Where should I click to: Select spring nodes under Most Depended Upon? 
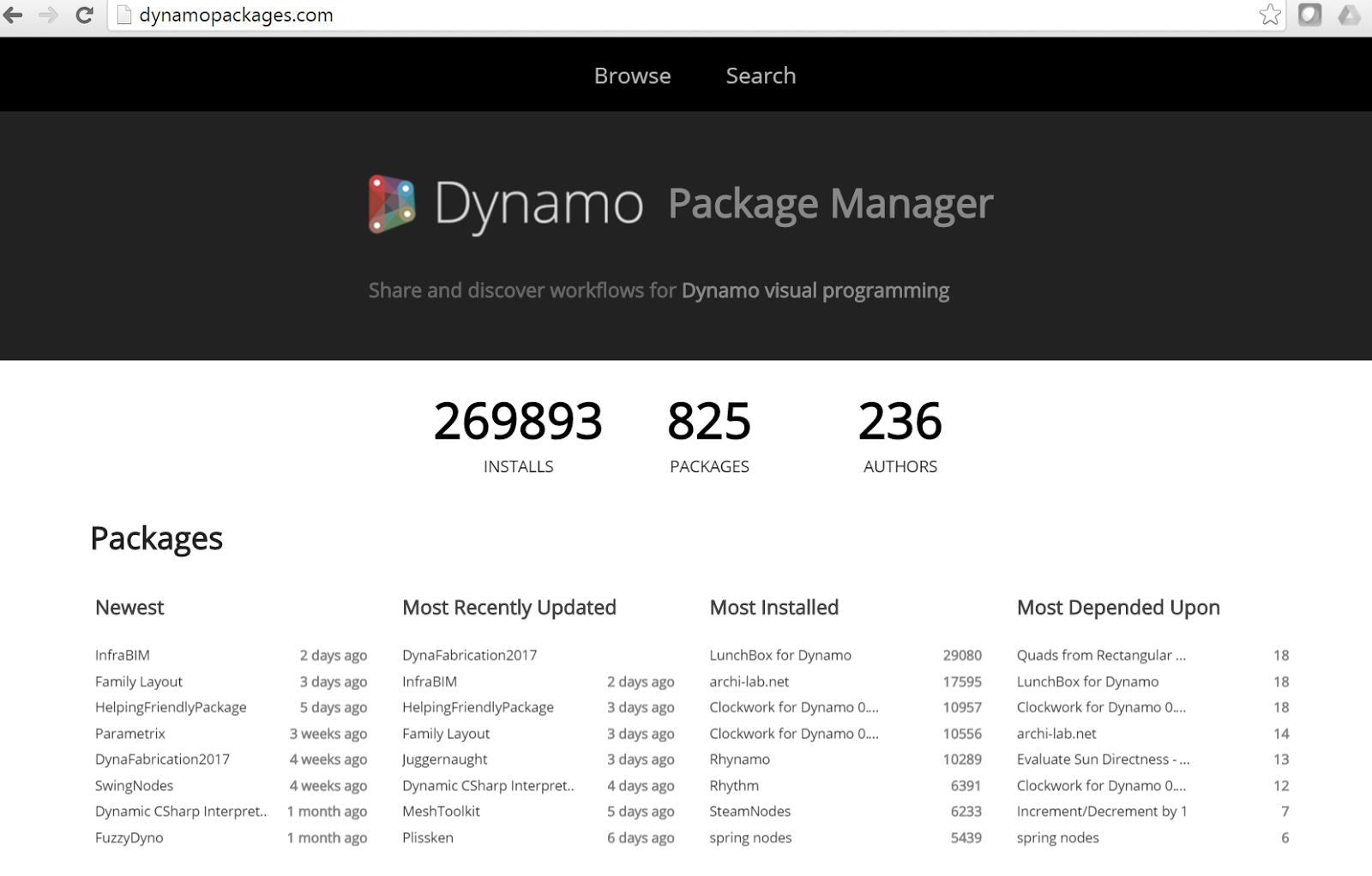coord(1058,837)
